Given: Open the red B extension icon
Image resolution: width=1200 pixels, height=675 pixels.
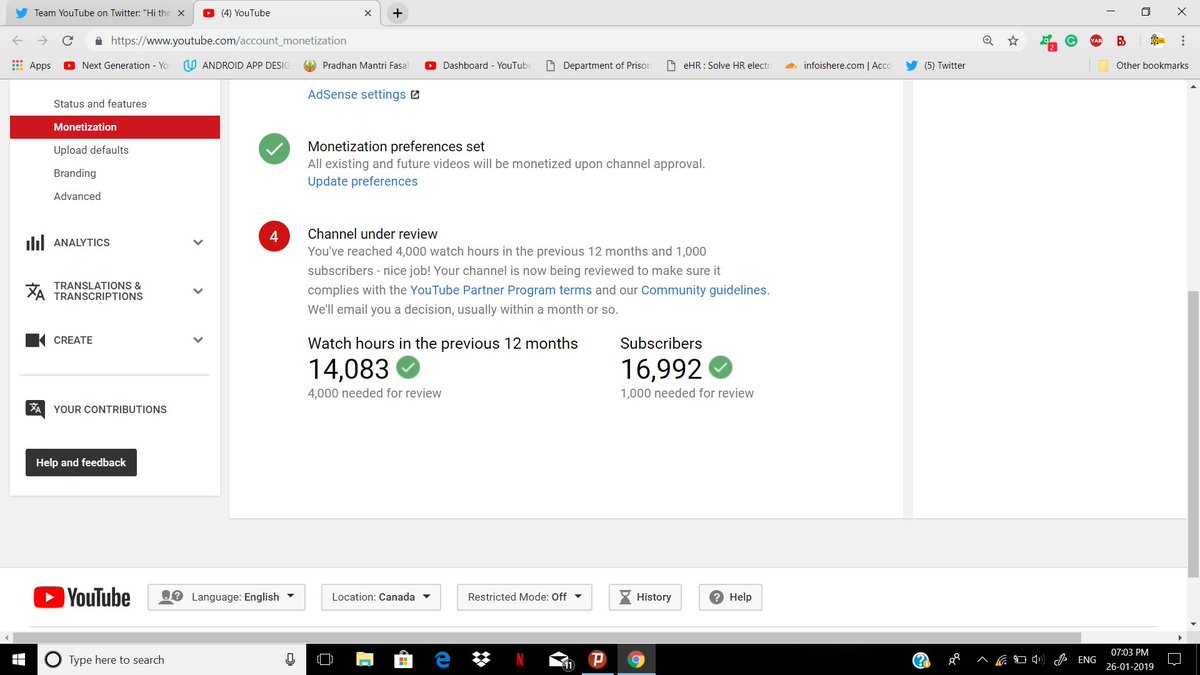Looking at the screenshot, I should click(x=1121, y=41).
